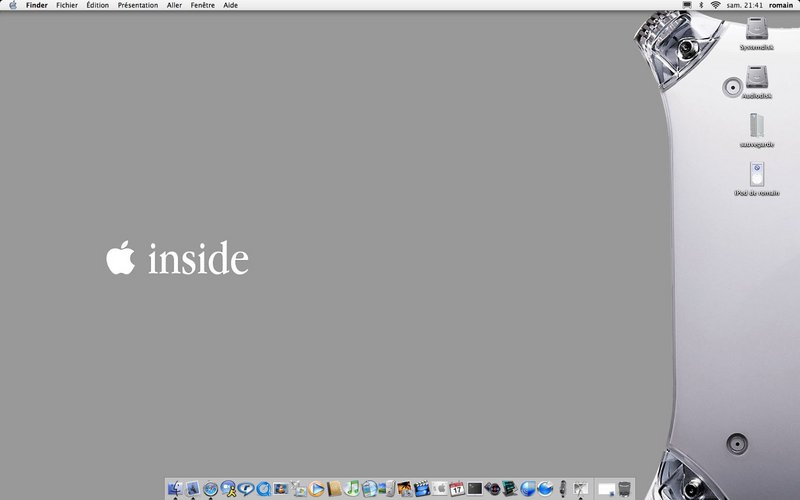The height and width of the screenshot is (500, 800).
Task: Launch QuickTime Player from the Dock
Action: 264,489
